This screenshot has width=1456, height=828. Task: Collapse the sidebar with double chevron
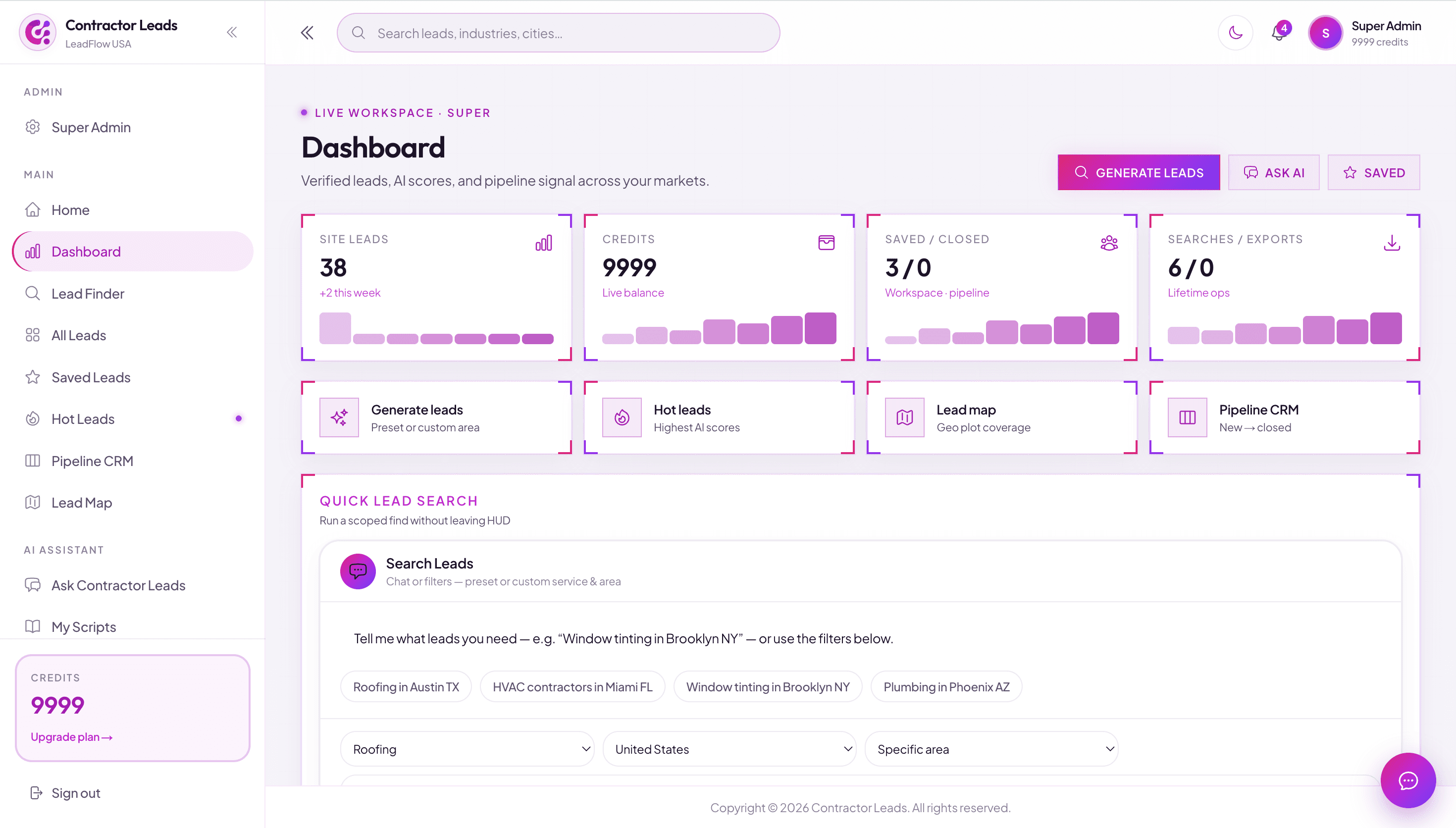click(231, 32)
